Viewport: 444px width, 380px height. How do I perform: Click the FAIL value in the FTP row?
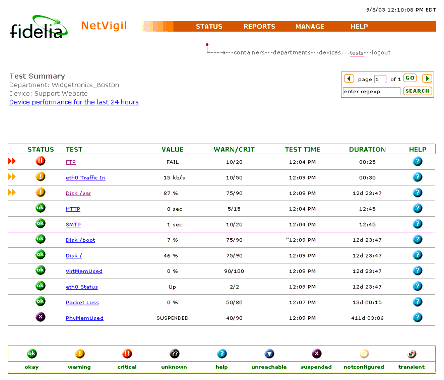173,162
